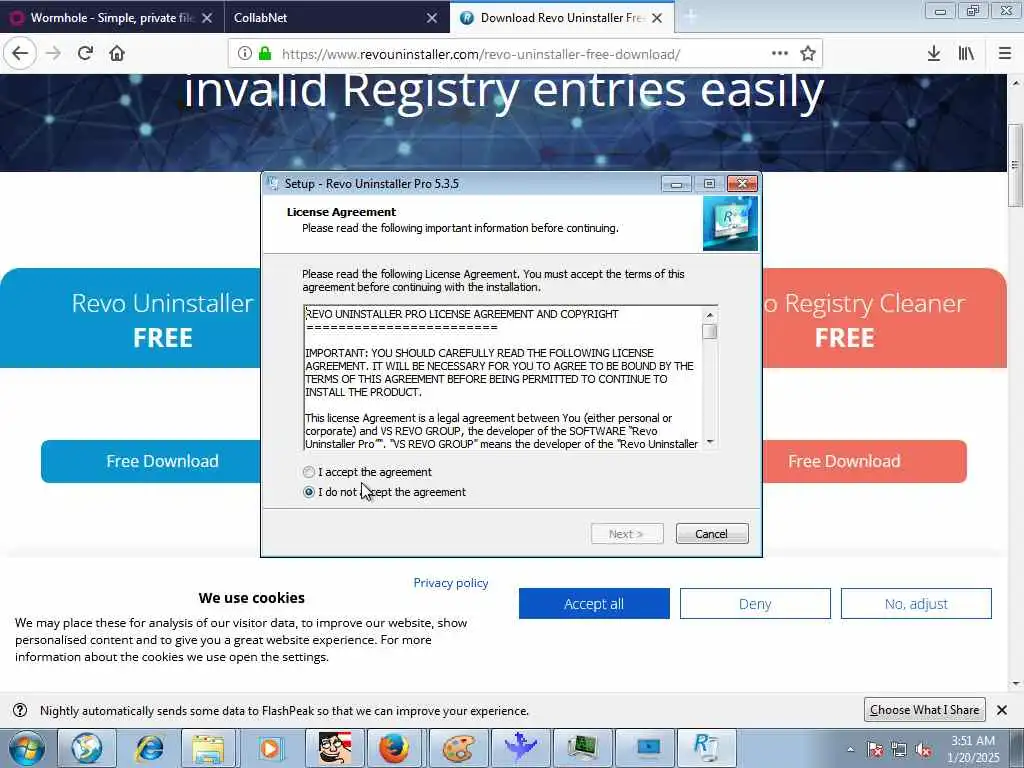Open the browser hamburger menu

coord(1004,54)
